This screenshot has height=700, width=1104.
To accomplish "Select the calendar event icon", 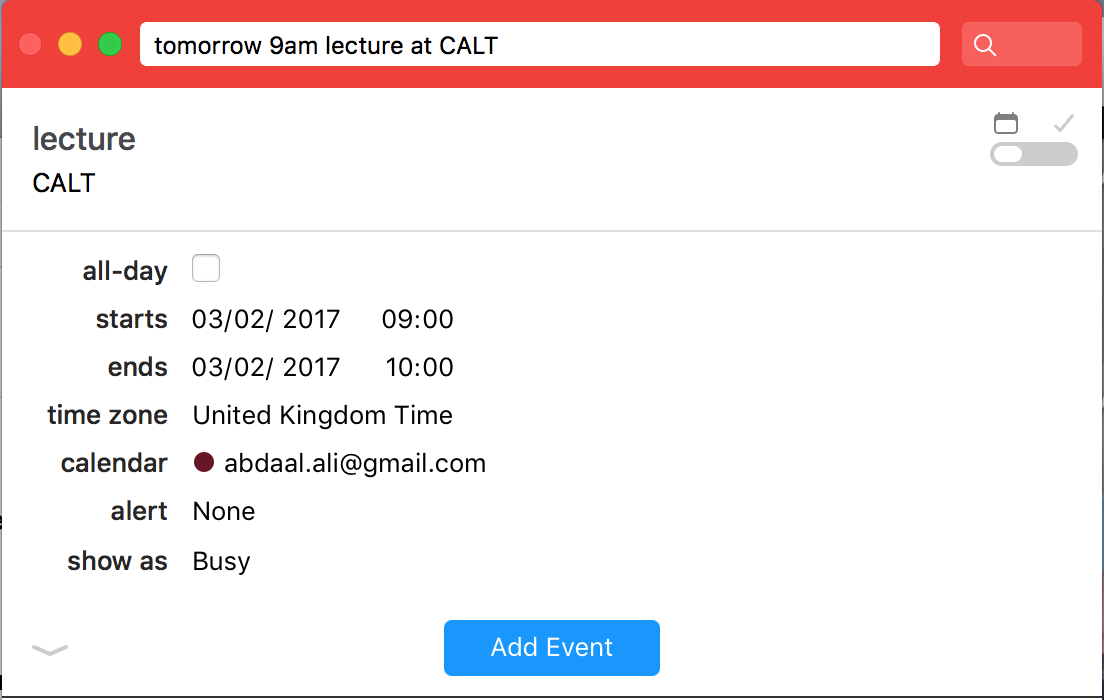I will 1005,123.
